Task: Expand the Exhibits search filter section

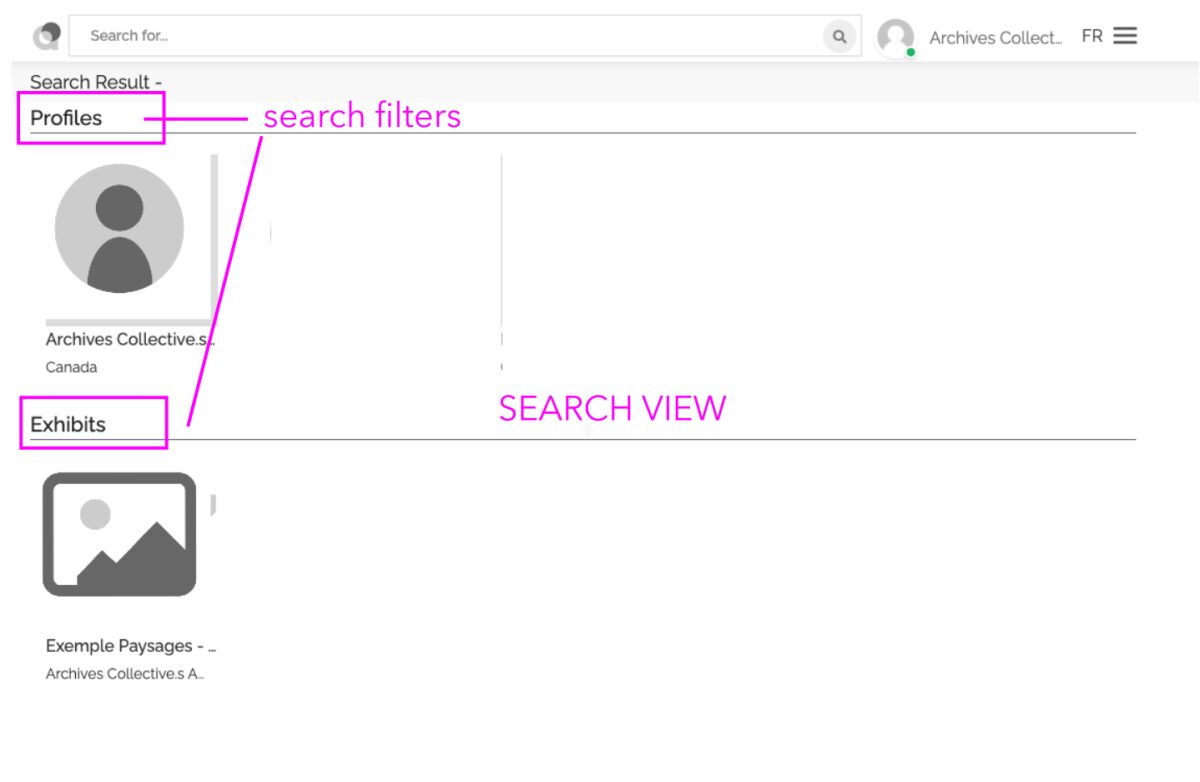Action: 66,424
